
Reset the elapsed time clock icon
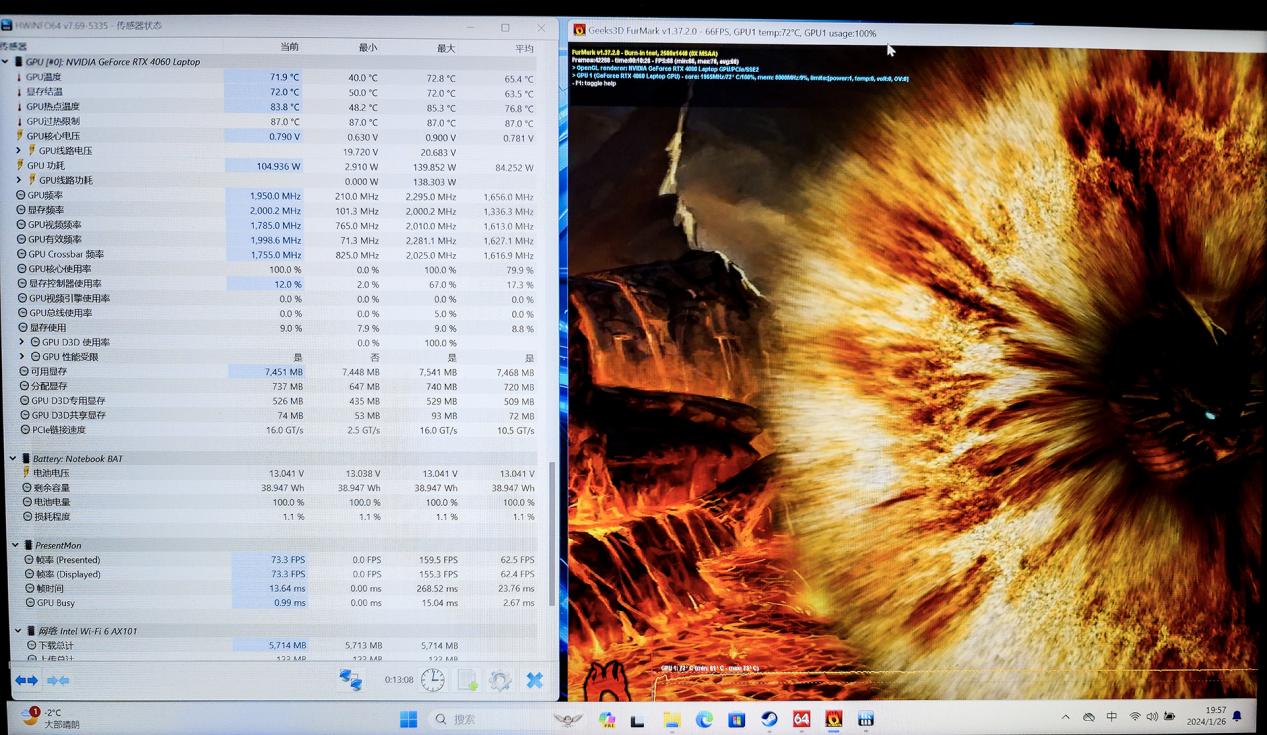(433, 680)
